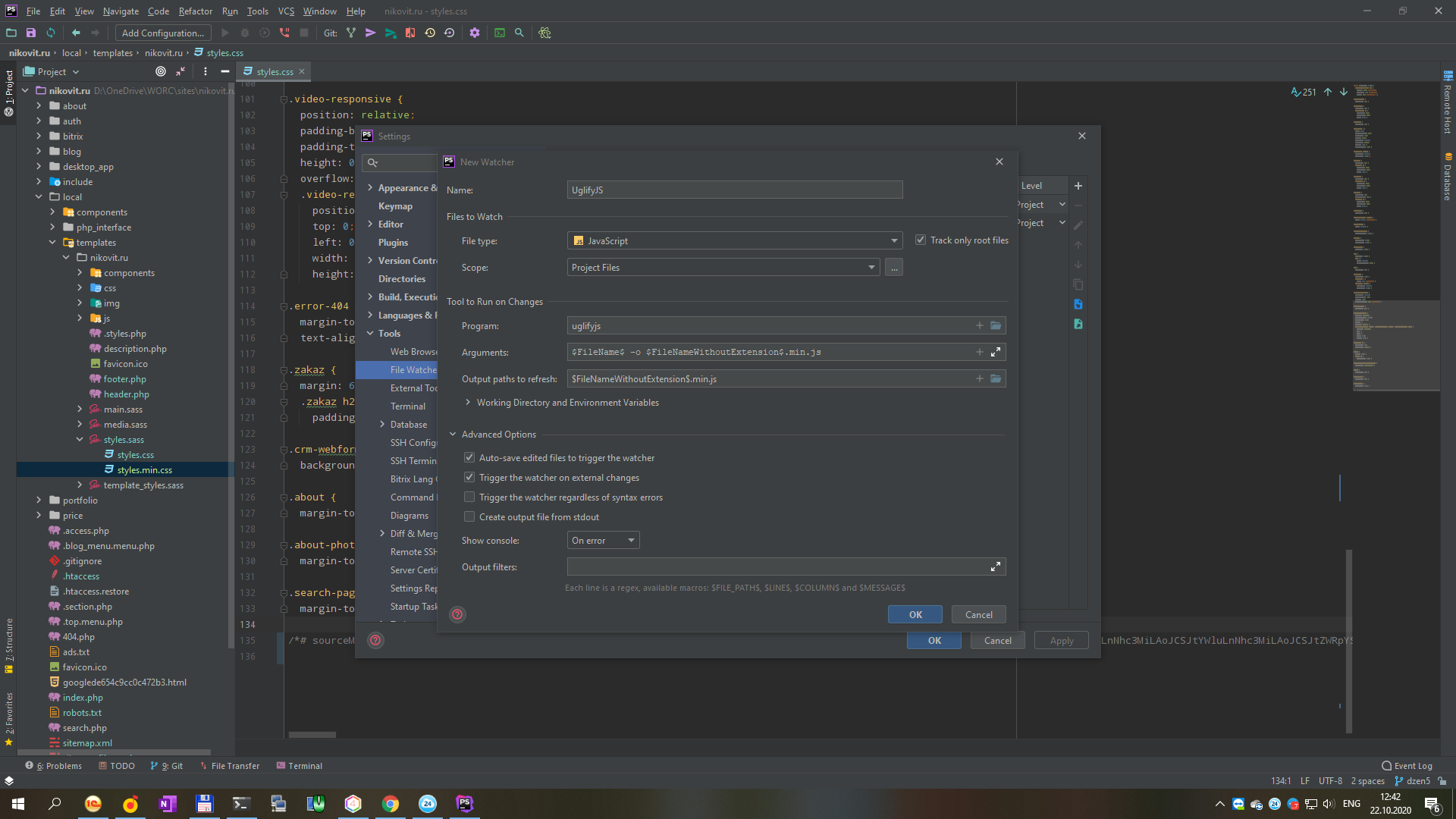Click the Synchronize reload icon in toolbar
Viewport: 1456px width, 819px height.
pyautogui.click(x=51, y=33)
